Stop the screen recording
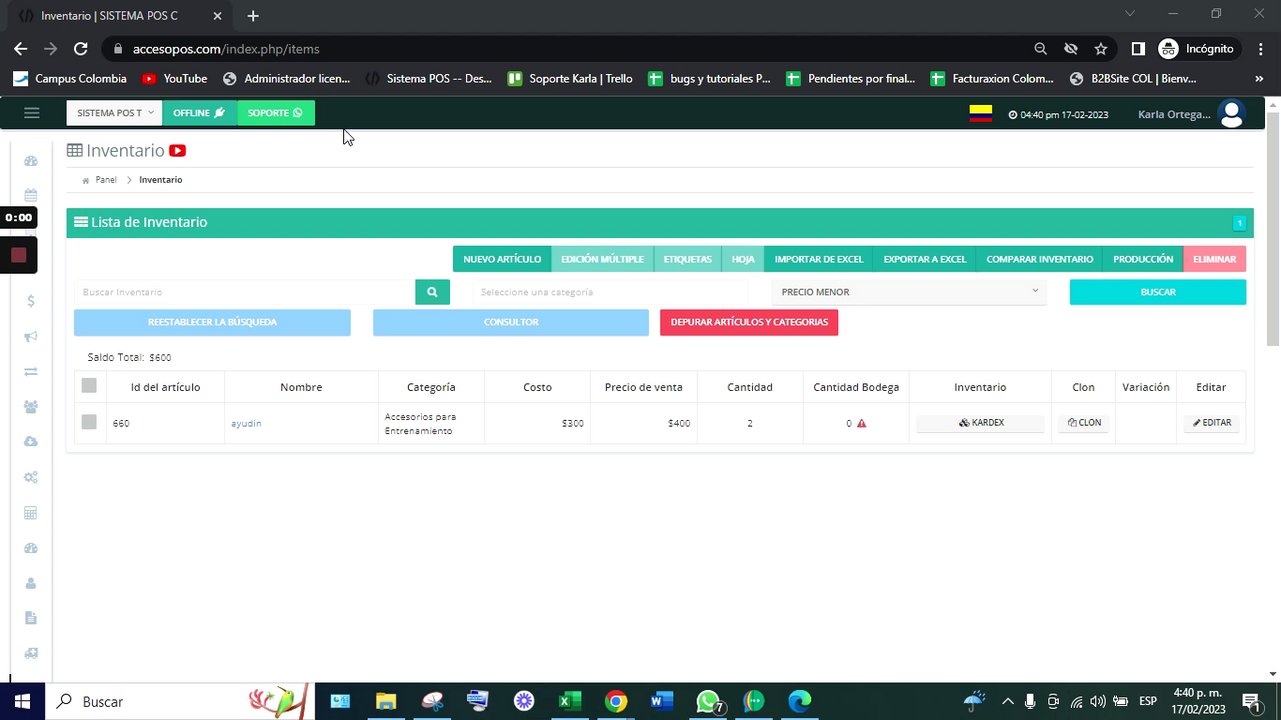The image size is (1281, 720). point(18,255)
